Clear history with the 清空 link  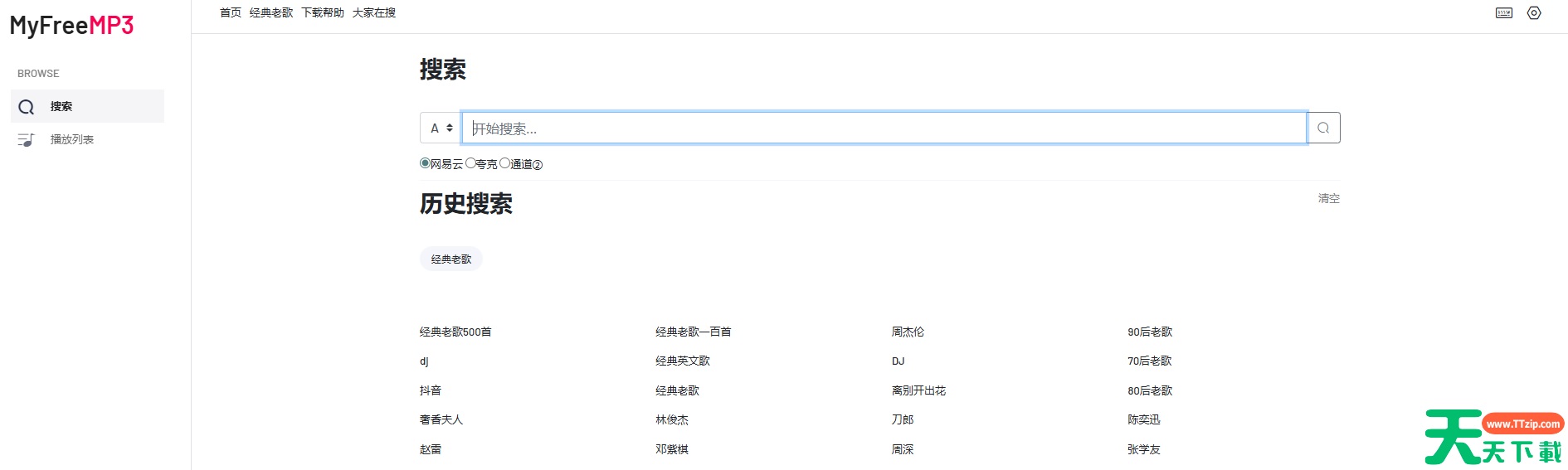coord(1328,199)
